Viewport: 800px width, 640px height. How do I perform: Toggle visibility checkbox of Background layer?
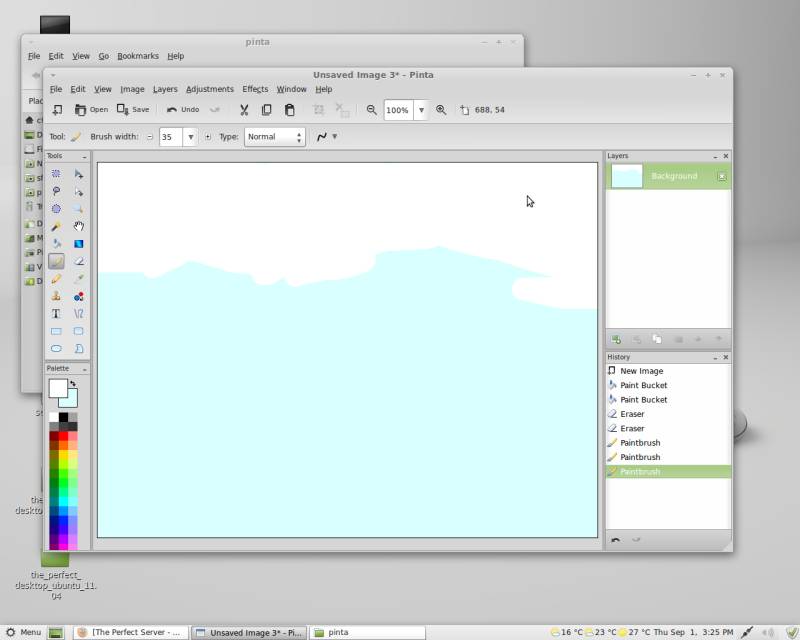721,176
